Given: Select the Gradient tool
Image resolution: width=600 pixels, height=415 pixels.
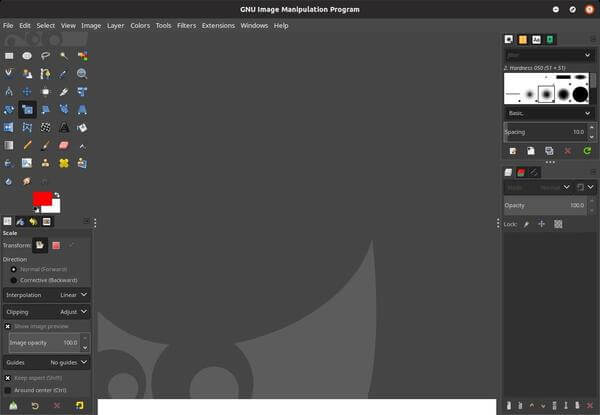Looking at the screenshot, I should (9, 145).
